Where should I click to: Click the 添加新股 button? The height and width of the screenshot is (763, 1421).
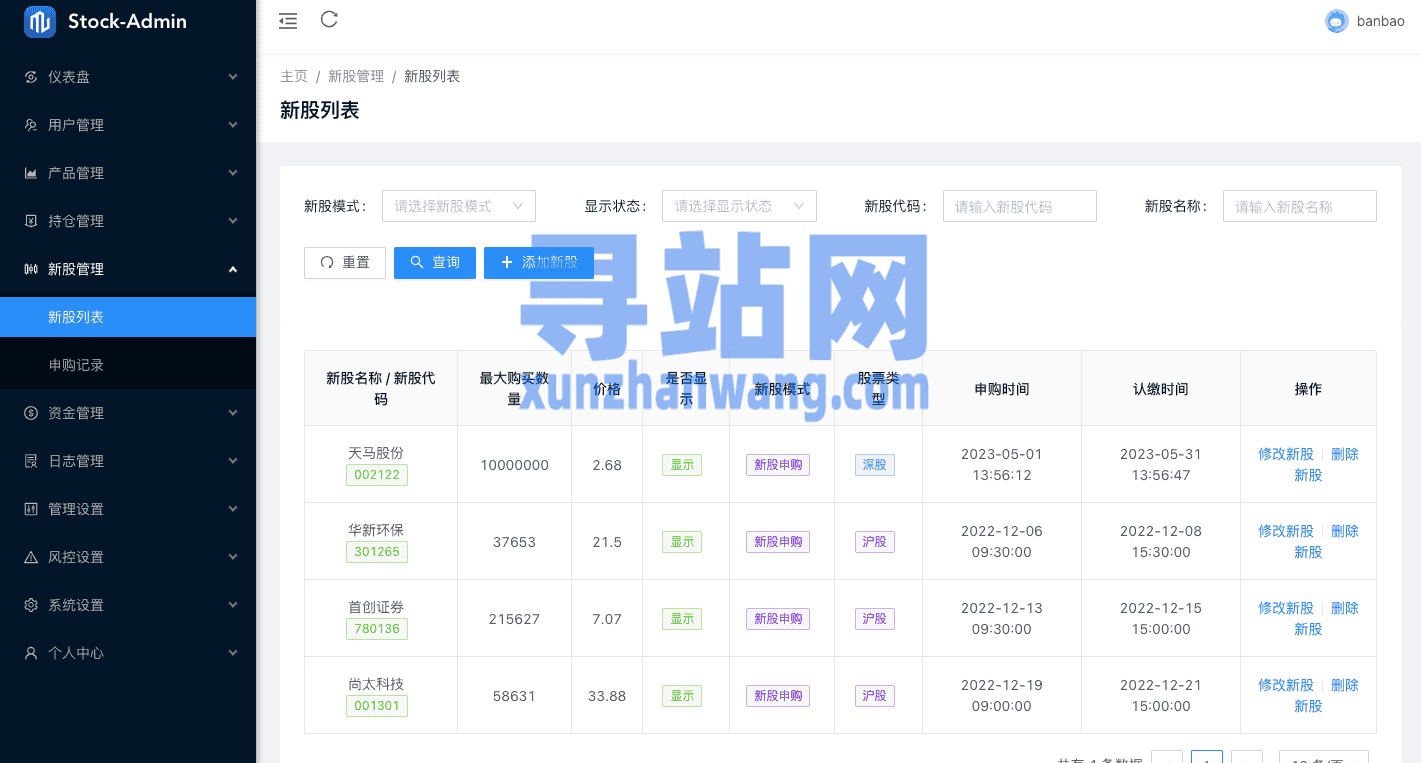click(539, 263)
